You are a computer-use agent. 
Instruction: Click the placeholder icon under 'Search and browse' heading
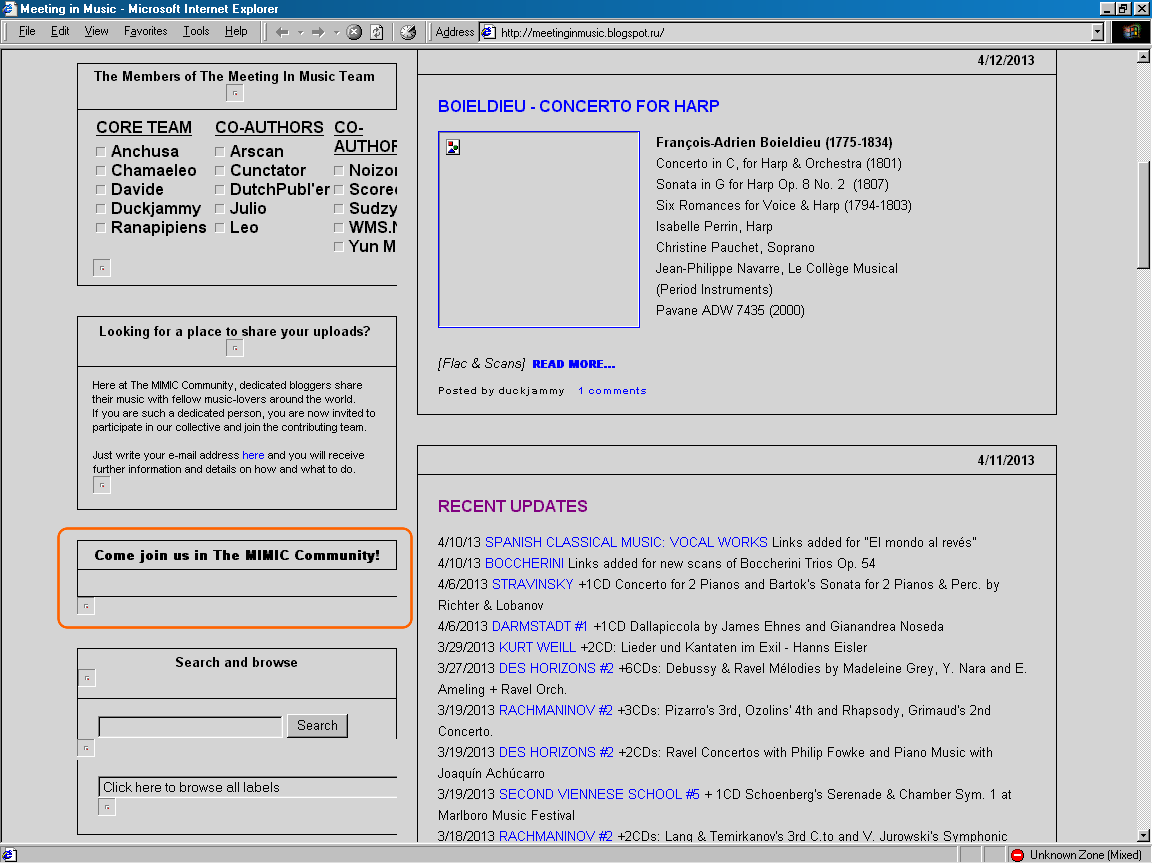click(x=87, y=678)
